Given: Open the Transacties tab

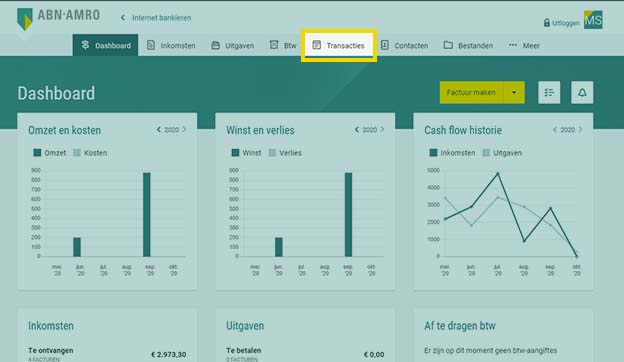Looking at the screenshot, I should point(339,45).
